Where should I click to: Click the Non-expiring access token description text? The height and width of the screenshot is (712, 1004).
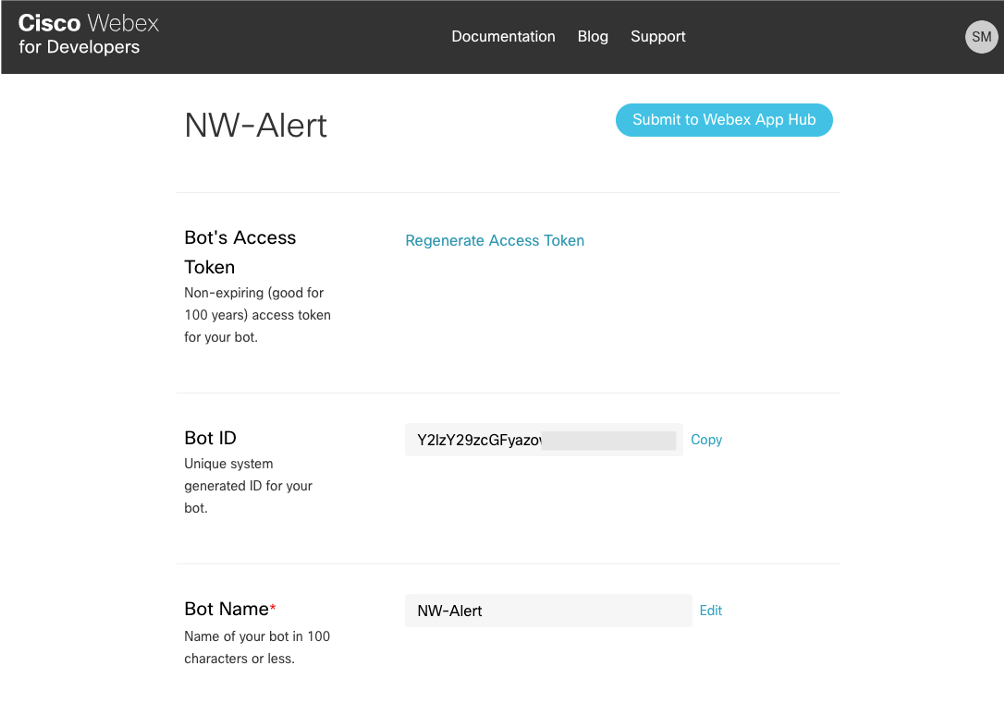(x=257, y=315)
